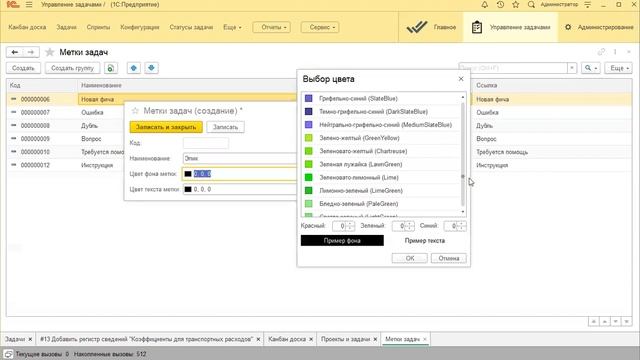Screen dimensions: 640x360
Task: Click Отмена in color dialog
Action: [449, 258]
